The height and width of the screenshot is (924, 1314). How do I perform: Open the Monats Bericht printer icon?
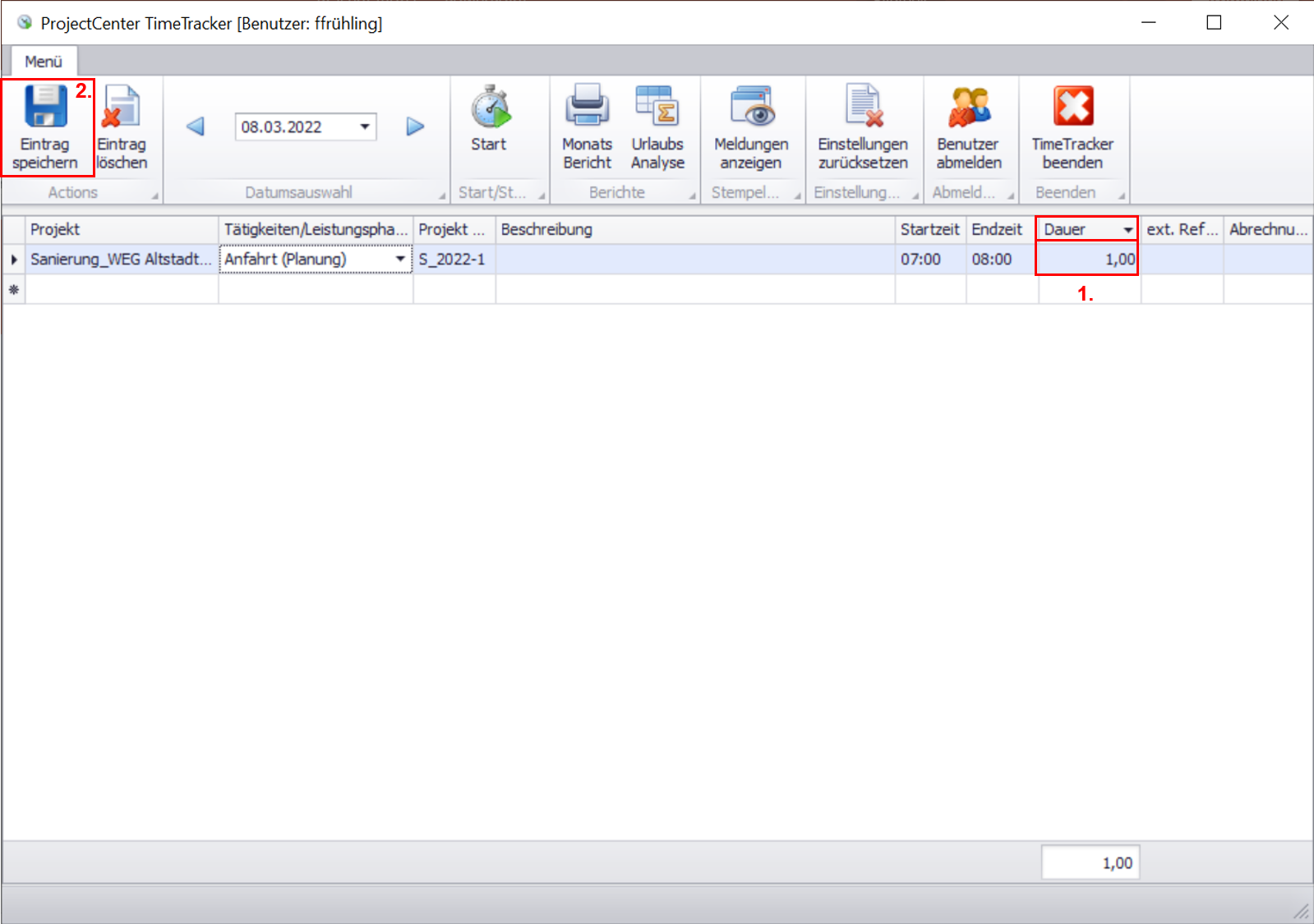(587, 108)
